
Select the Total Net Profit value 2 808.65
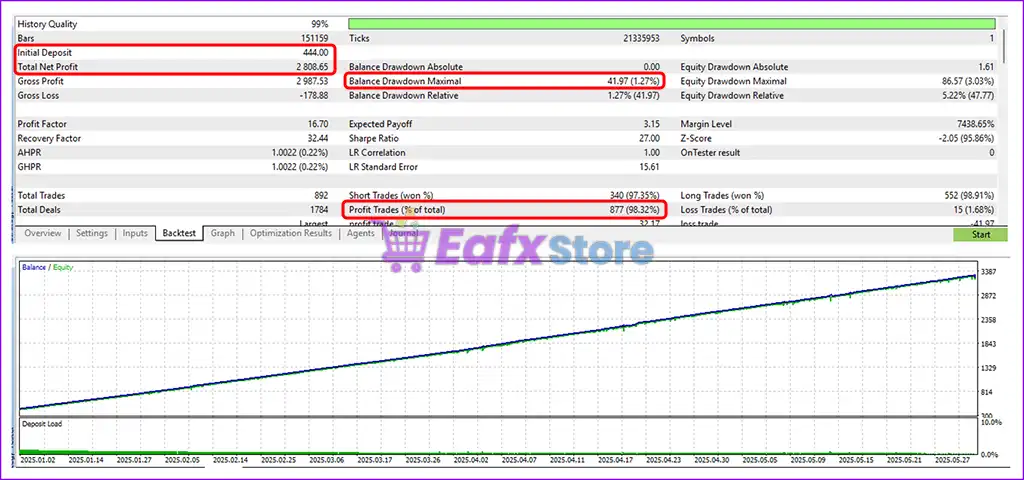(x=312, y=67)
